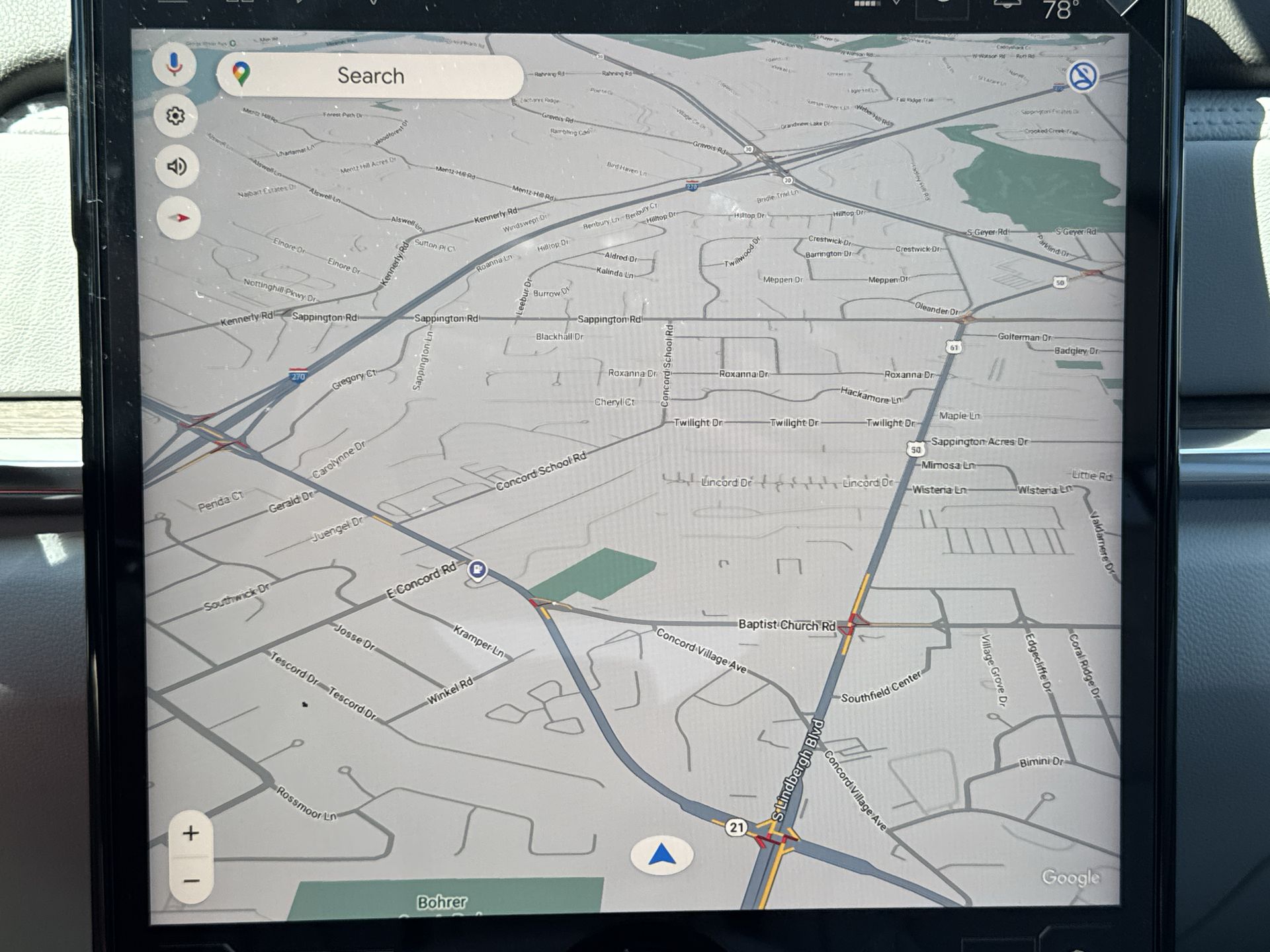Tap the Route 21 highway shield
Image resolution: width=1270 pixels, height=952 pixels.
point(736,827)
